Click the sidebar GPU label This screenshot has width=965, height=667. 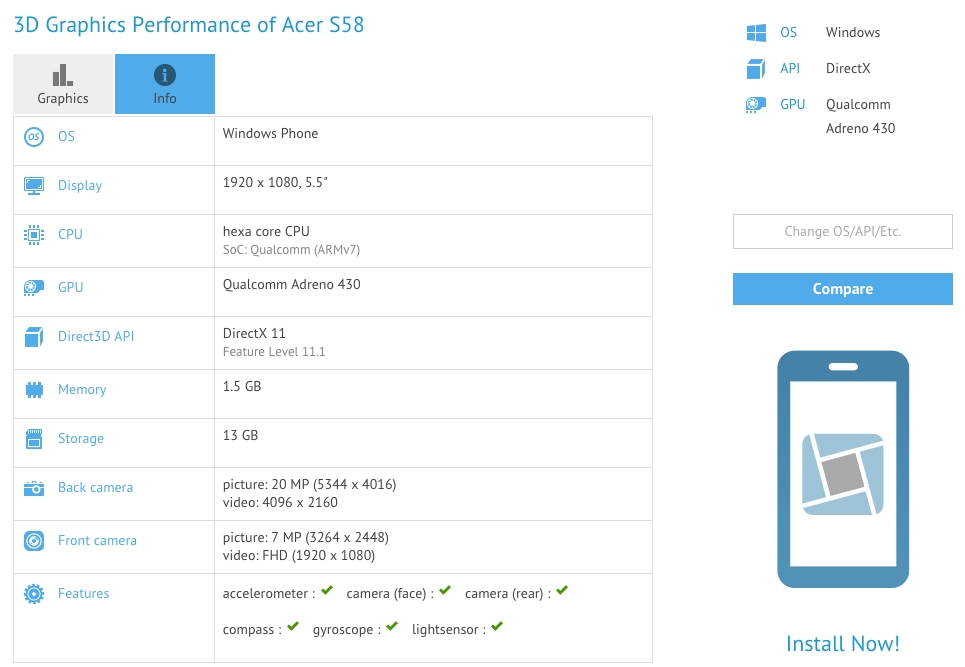pyautogui.click(x=793, y=105)
